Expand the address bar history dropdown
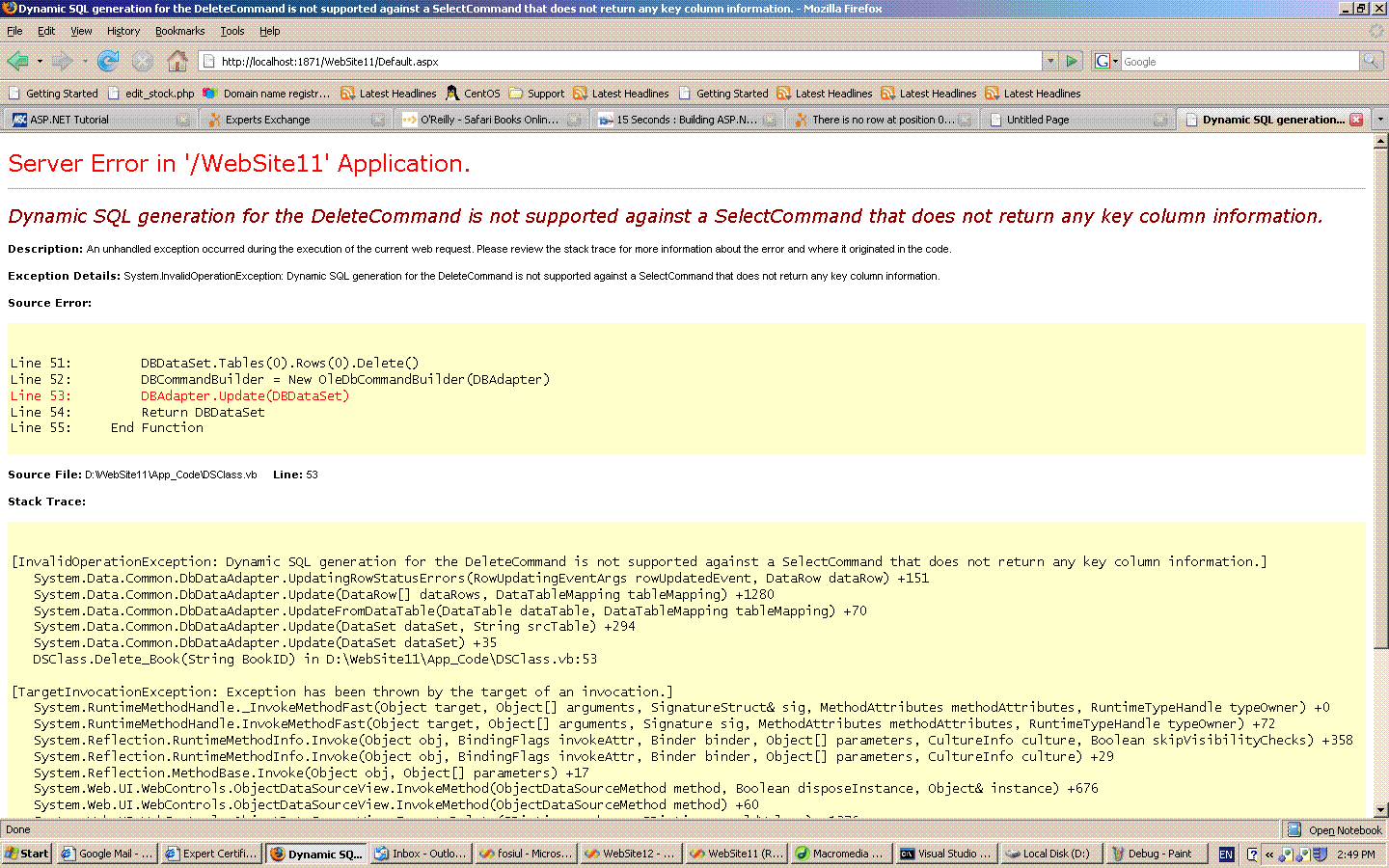Screen dimensions: 1389x868 (1050, 62)
